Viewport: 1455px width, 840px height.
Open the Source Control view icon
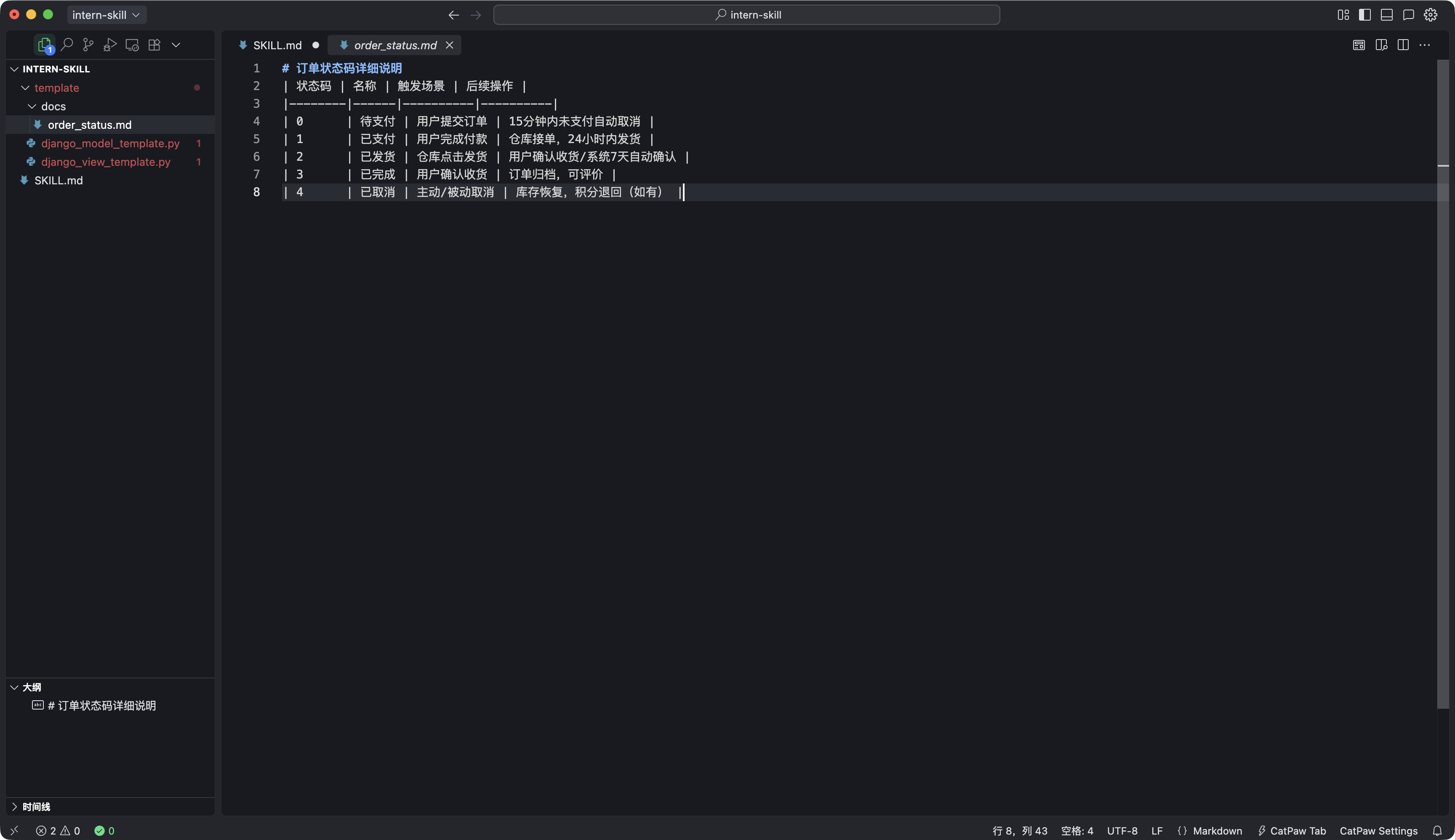[x=88, y=45]
